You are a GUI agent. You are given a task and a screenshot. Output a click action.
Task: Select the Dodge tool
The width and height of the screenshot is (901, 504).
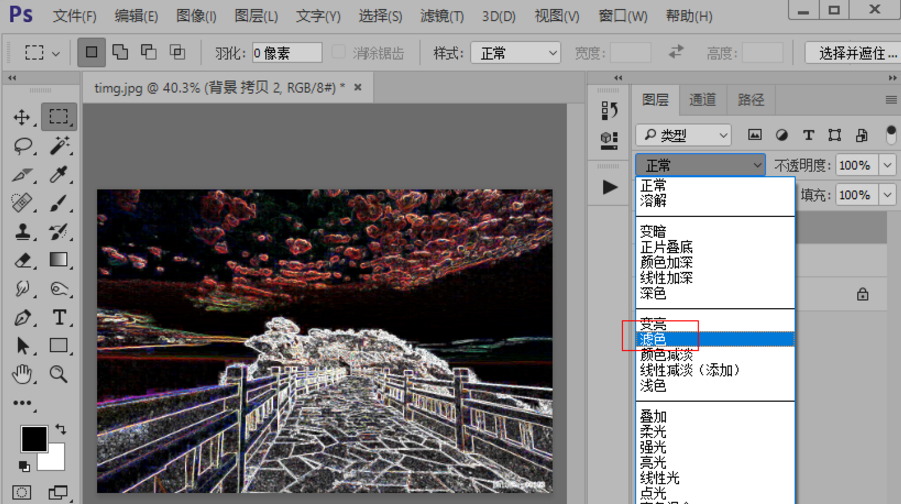click(59, 288)
